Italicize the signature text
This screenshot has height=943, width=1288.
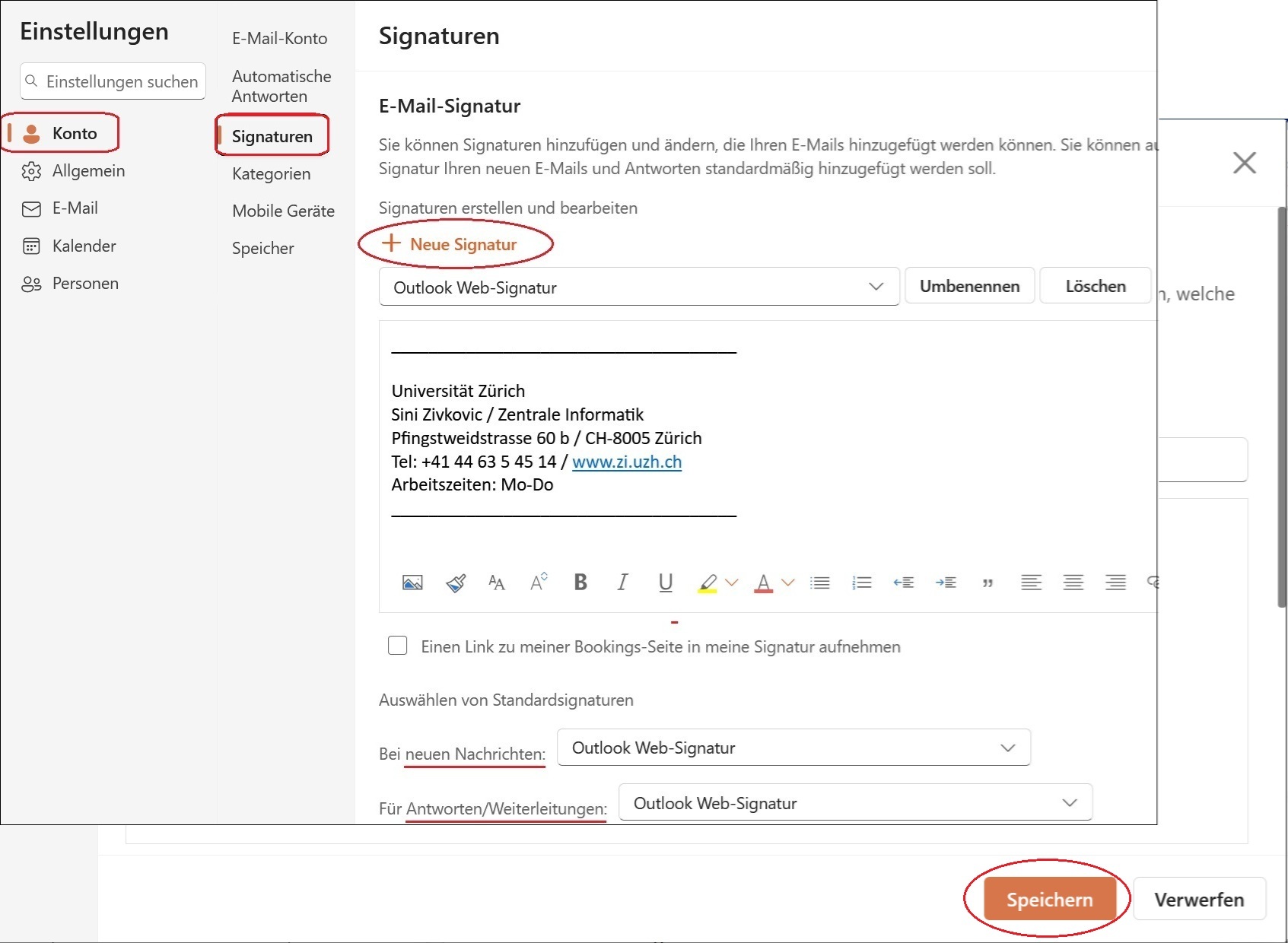(622, 583)
